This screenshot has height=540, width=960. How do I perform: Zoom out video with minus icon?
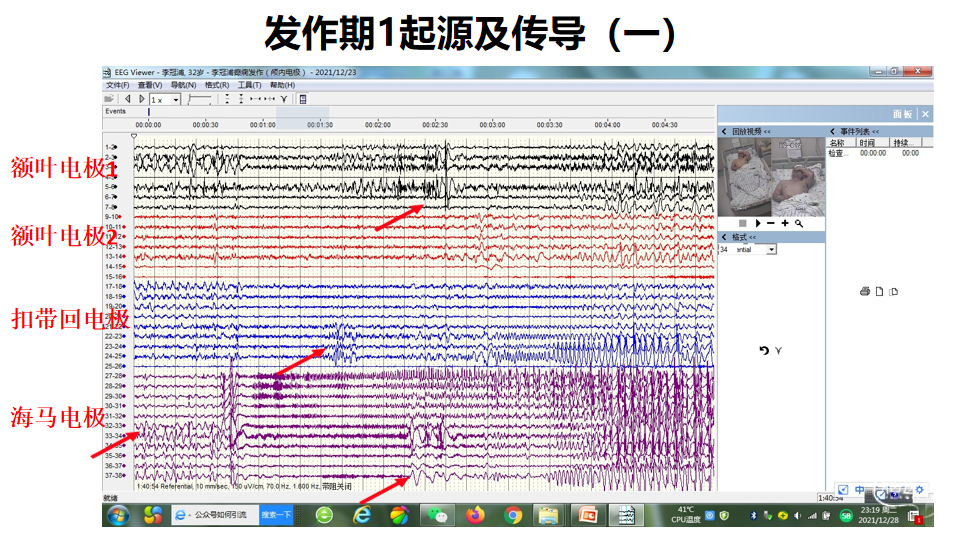(771, 223)
